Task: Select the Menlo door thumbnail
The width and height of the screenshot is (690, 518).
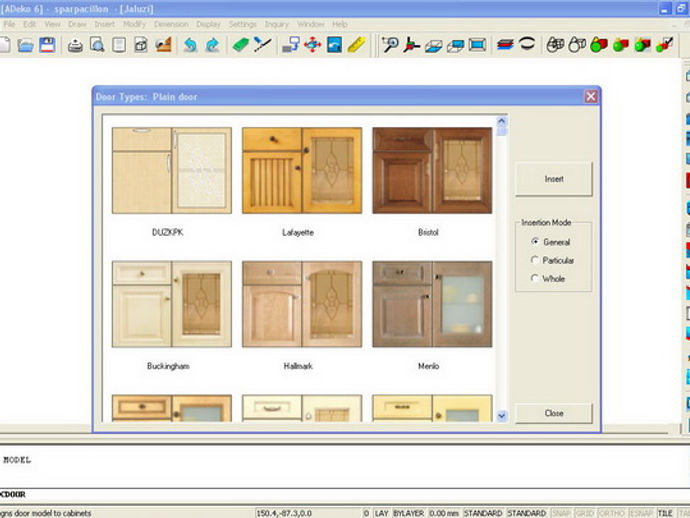Action: pos(432,304)
